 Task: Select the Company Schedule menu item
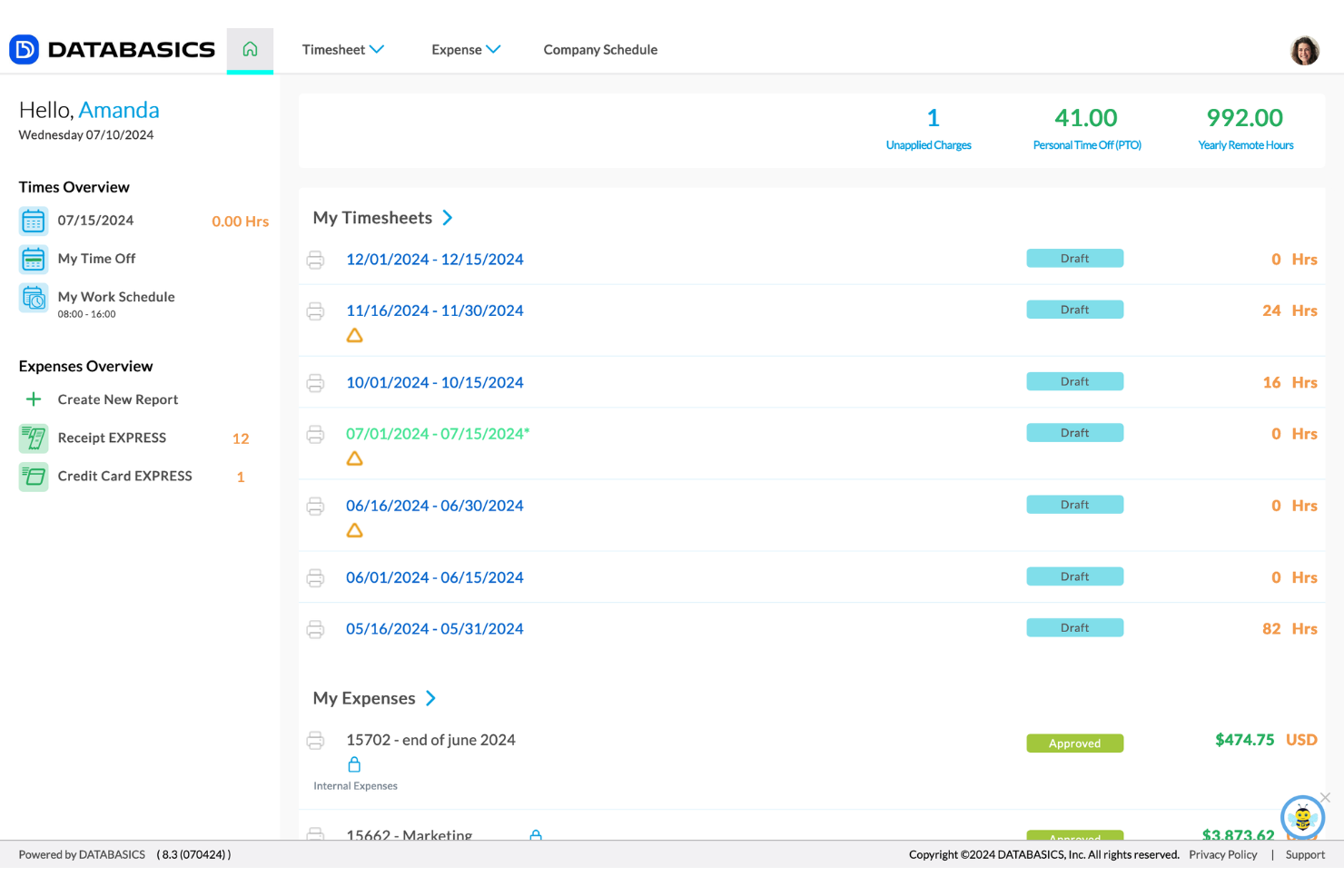[x=600, y=50]
